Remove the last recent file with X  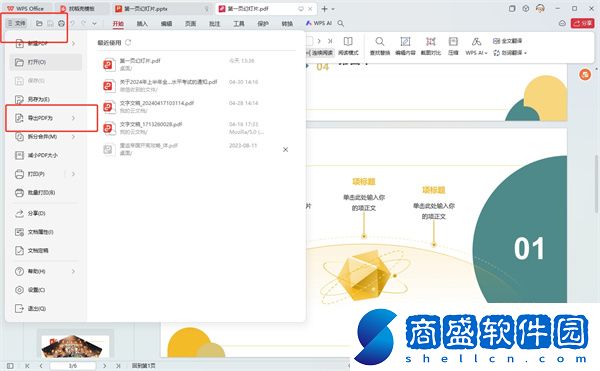[285, 150]
